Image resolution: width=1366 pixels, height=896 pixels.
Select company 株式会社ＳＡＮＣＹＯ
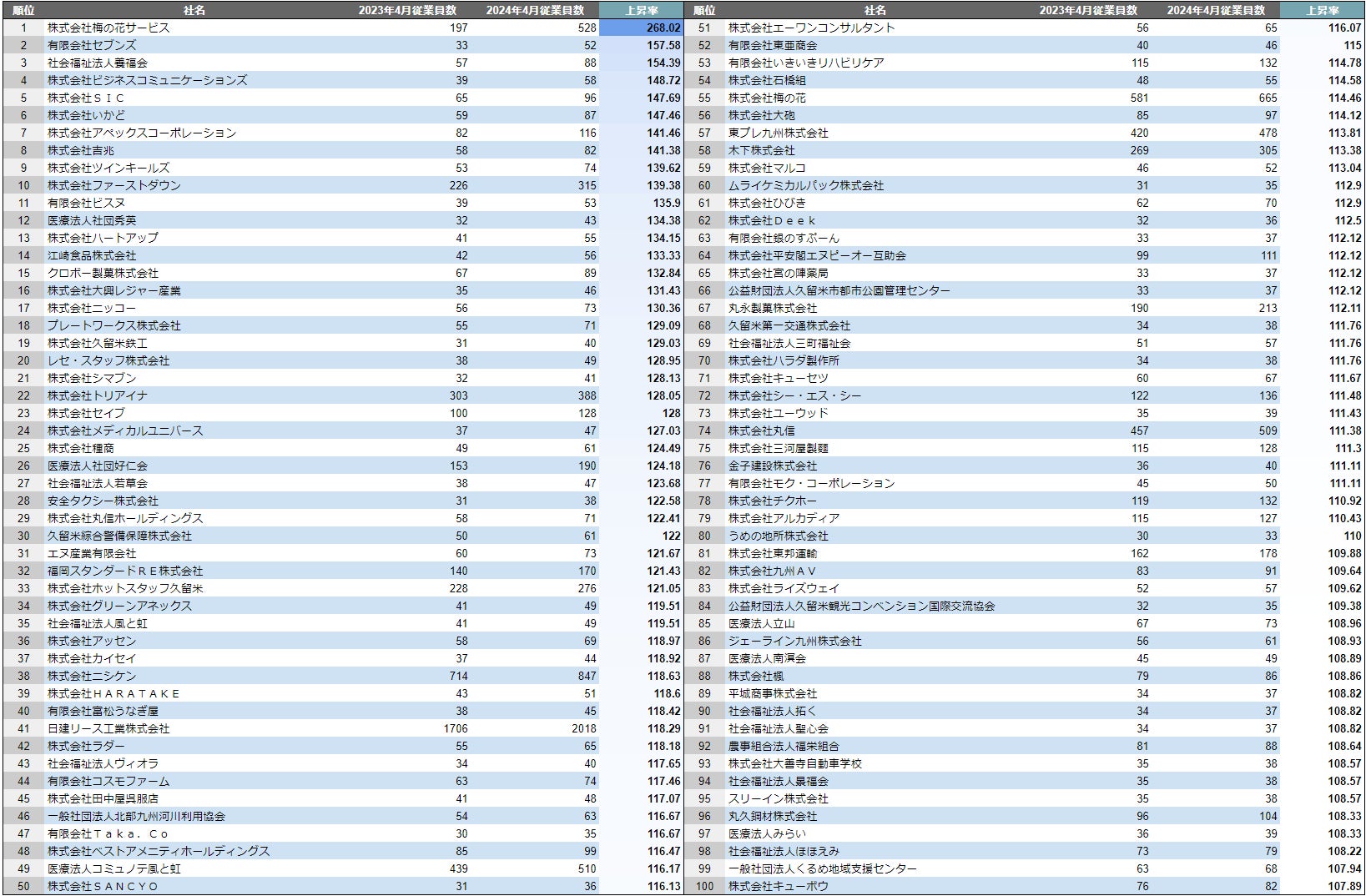tap(103, 886)
